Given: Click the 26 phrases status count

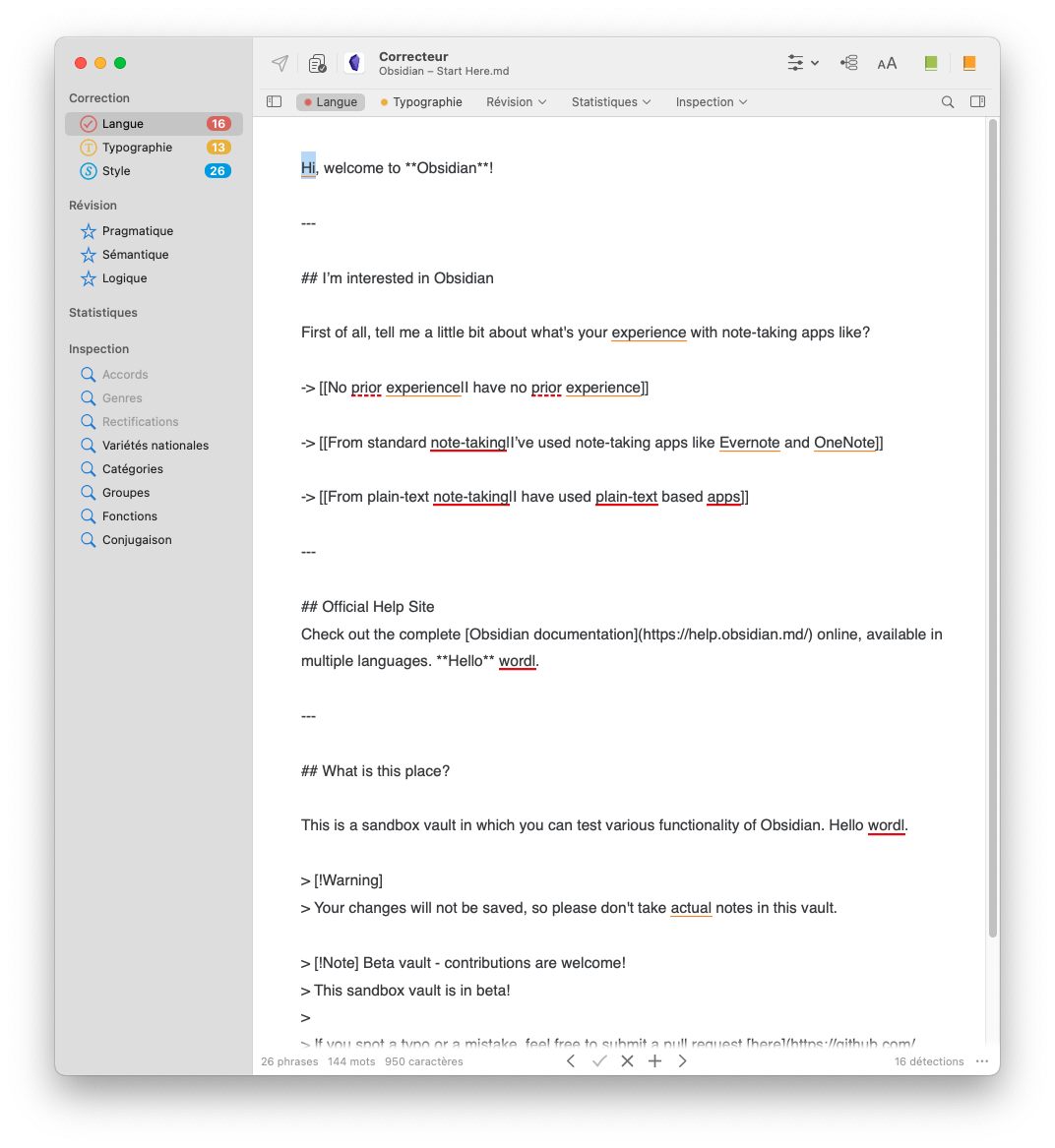Looking at the screenshot, I should 289,1061.
